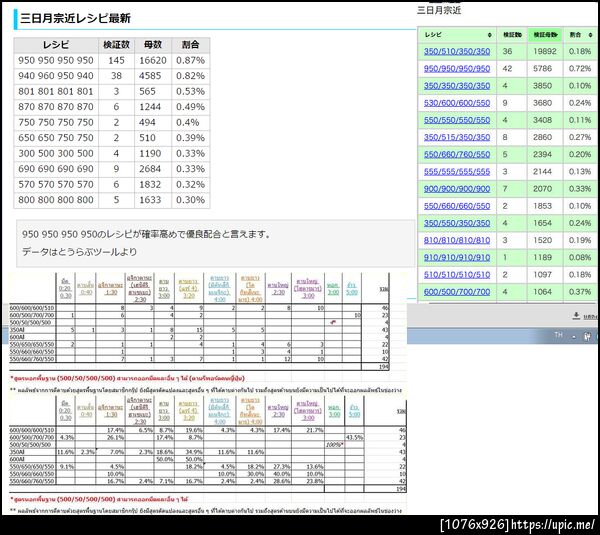Click the sort arrows in the green 割合 header
The width and height of the screenshot is (600, 535).
click(590, 35)
